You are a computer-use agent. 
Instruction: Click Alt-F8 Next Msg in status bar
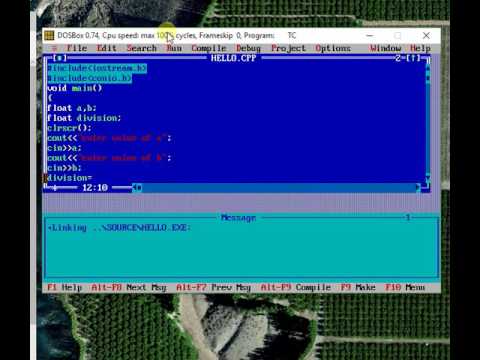pyautogui.click(x=129, y=287)
